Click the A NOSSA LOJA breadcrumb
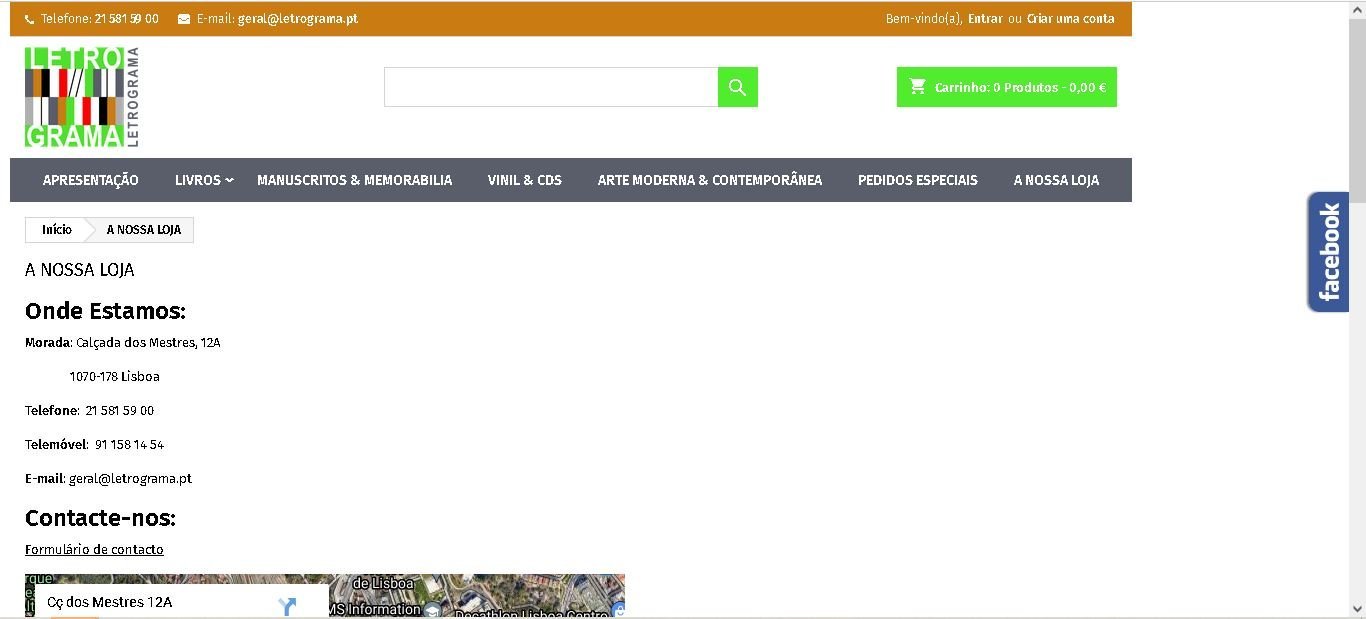 [x=144, y=230]
